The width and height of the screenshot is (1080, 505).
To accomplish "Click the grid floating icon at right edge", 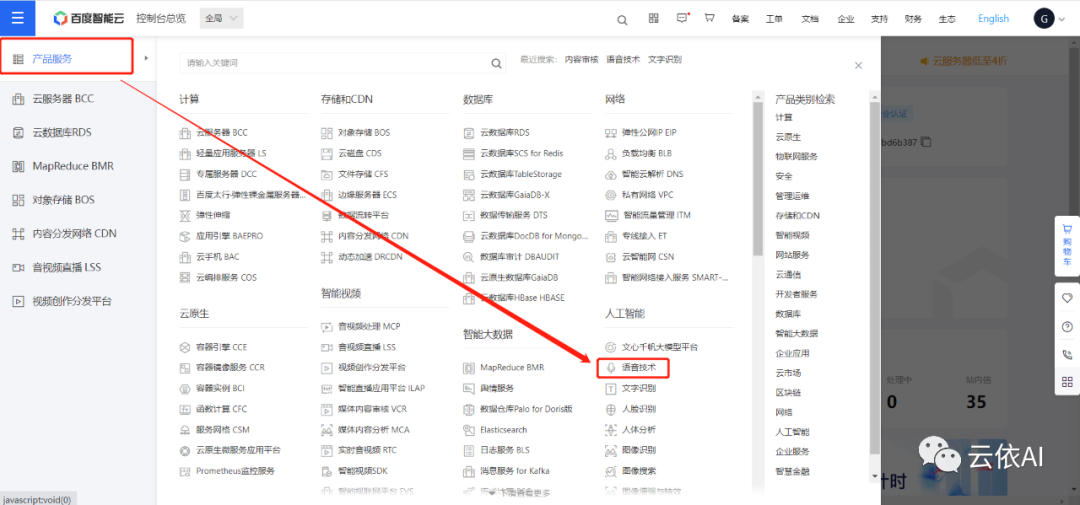I will [x=1067, y=382].
